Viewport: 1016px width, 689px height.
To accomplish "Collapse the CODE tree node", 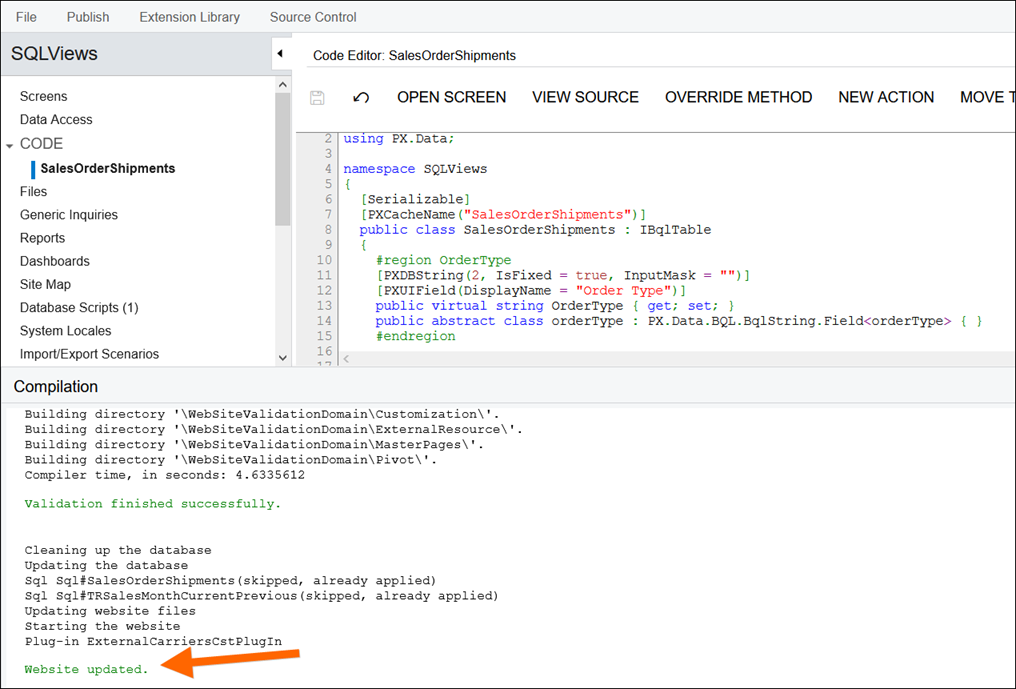I will point(10,145).
